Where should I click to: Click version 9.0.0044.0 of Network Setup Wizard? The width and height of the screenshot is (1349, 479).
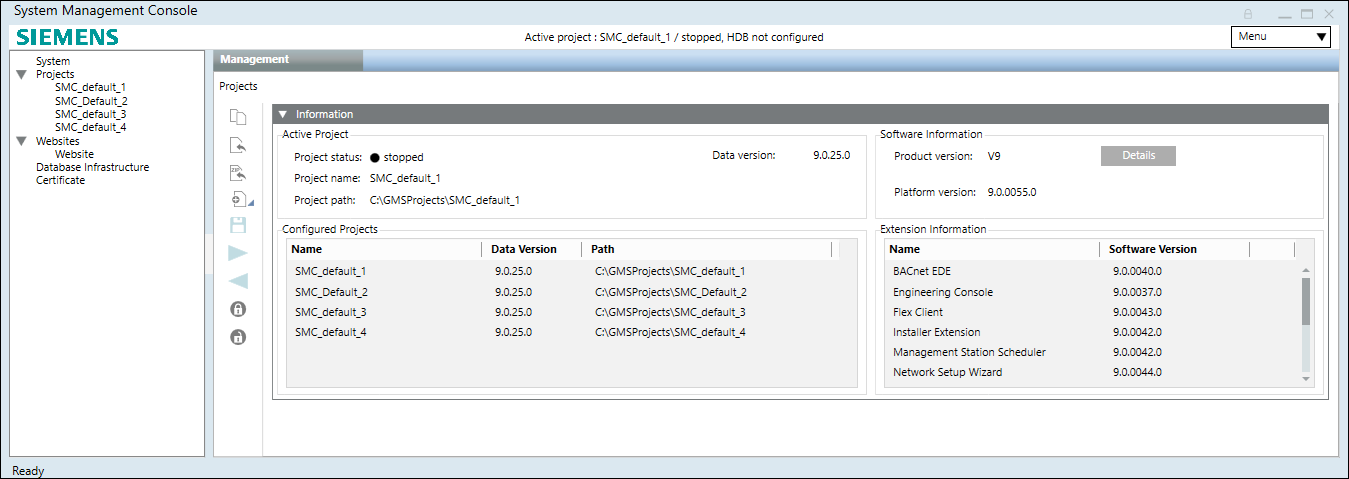coord(1137,372)
